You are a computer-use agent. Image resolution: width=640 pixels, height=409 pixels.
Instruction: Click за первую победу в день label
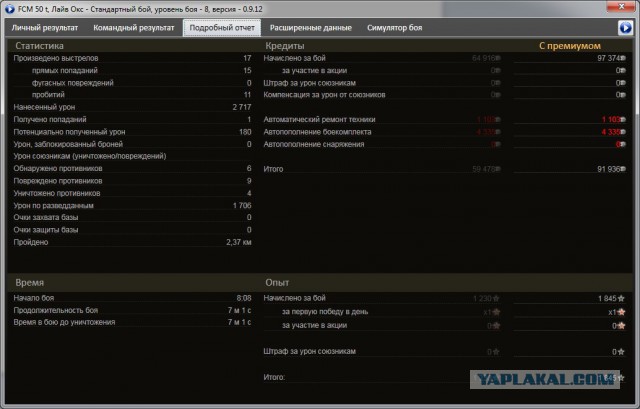(x=324, y=311)
